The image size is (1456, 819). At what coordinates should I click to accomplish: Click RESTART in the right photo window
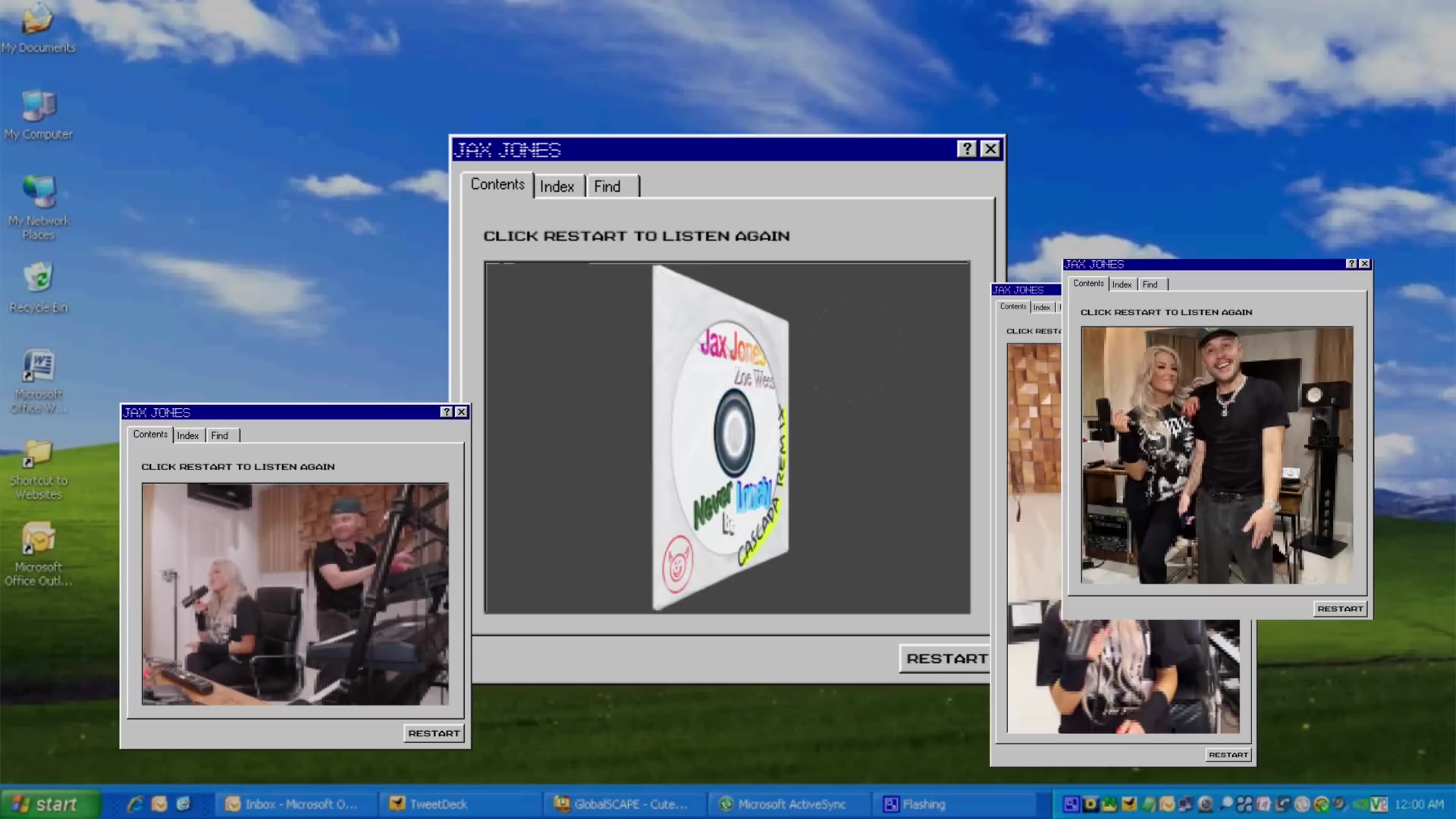pos(1340,608)
